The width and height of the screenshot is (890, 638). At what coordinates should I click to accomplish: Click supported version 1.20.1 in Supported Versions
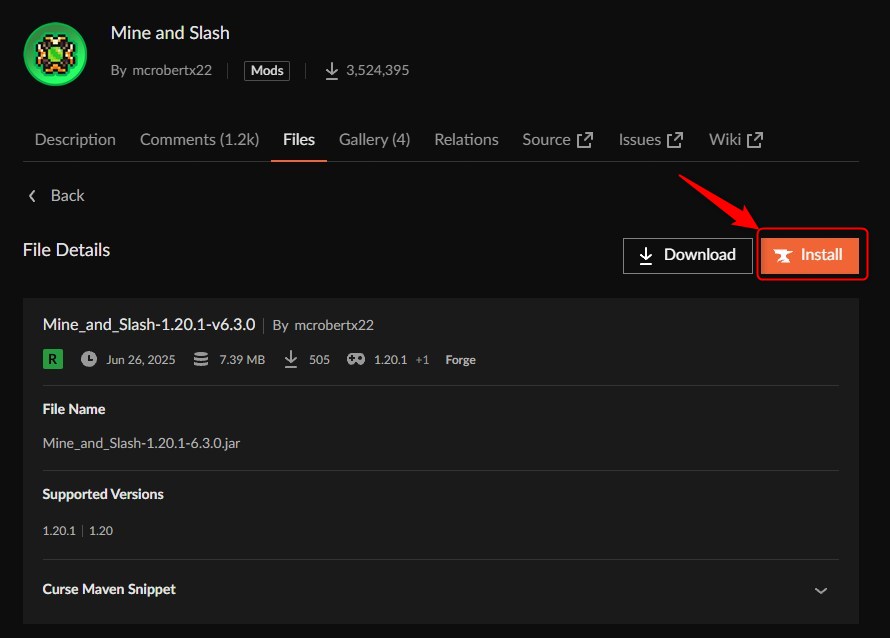(59, 531)
